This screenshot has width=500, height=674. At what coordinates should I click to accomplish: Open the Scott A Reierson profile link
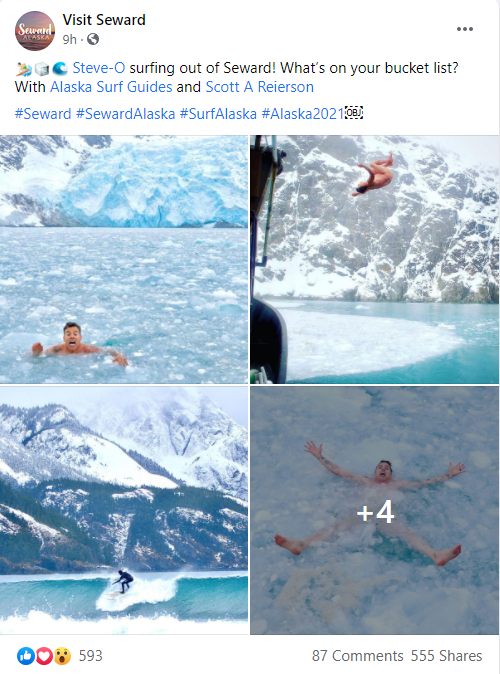260,87
